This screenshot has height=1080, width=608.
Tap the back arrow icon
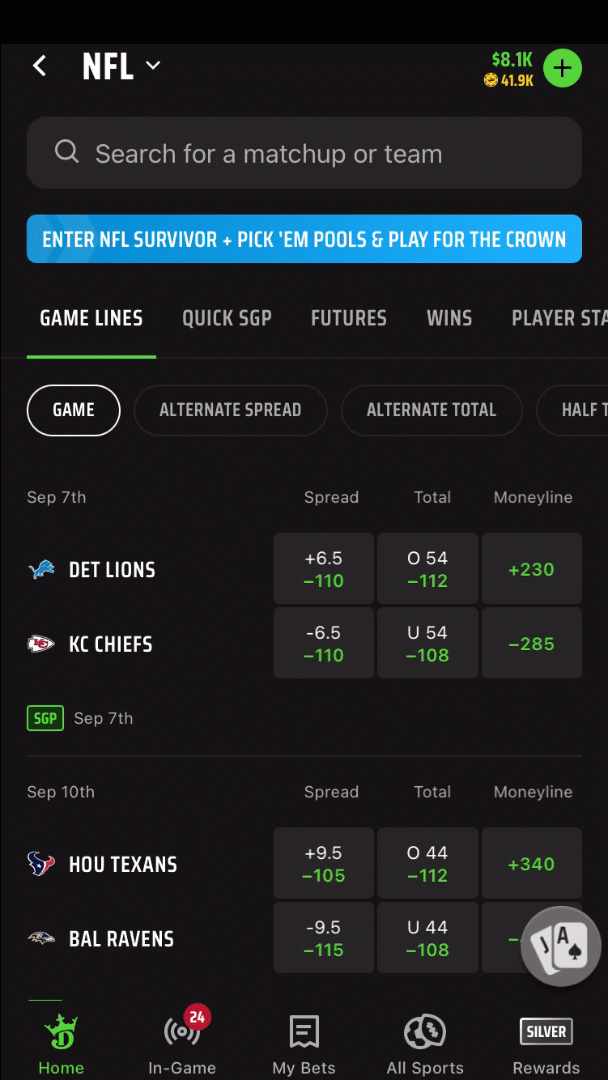point(40,66)
